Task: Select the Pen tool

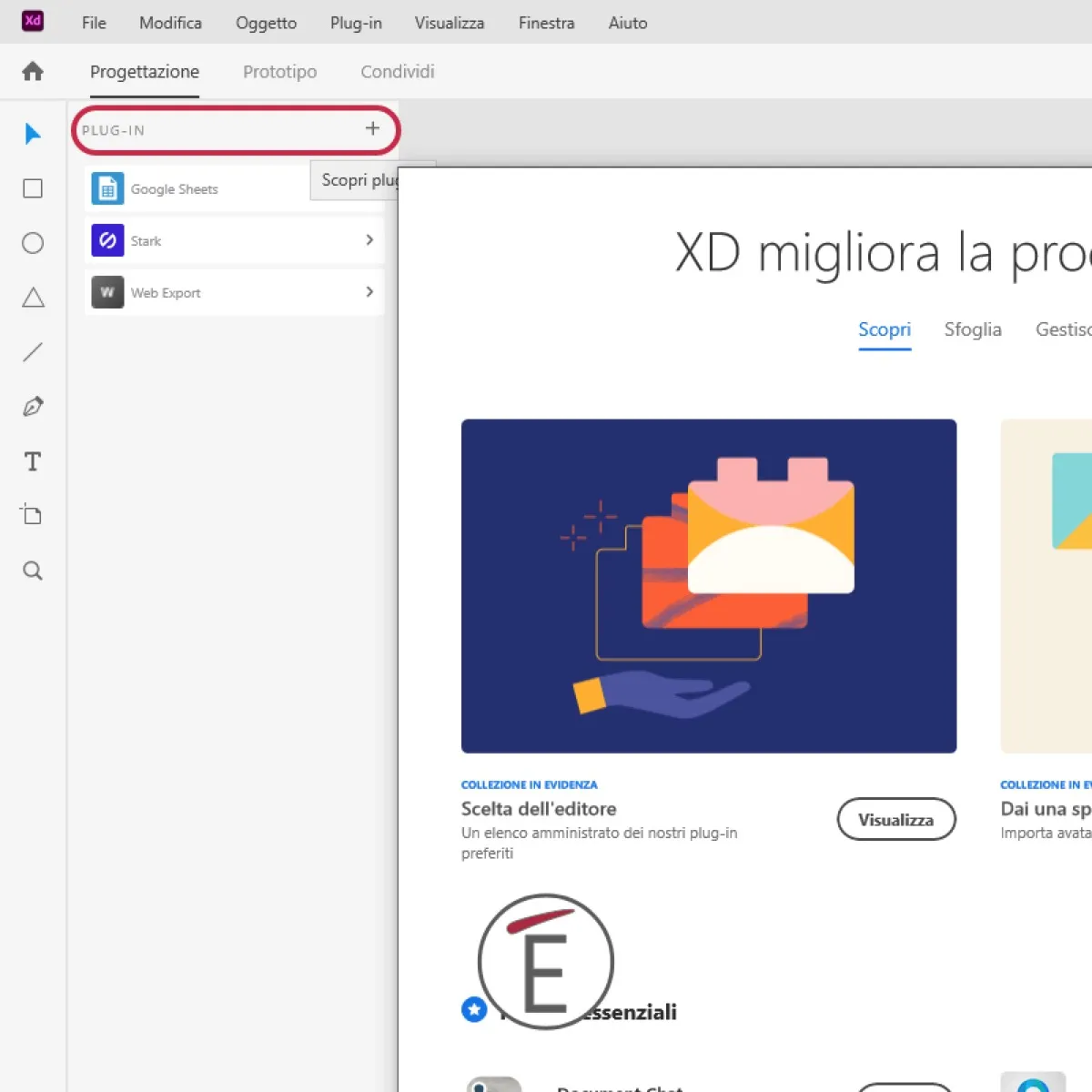Action: click(32, 407)
